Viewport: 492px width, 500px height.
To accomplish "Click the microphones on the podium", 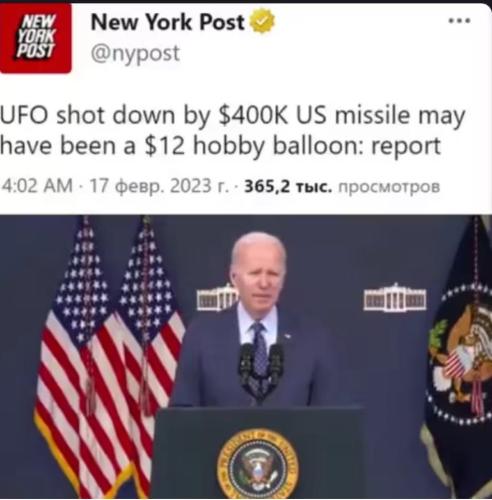I will 261,372.
